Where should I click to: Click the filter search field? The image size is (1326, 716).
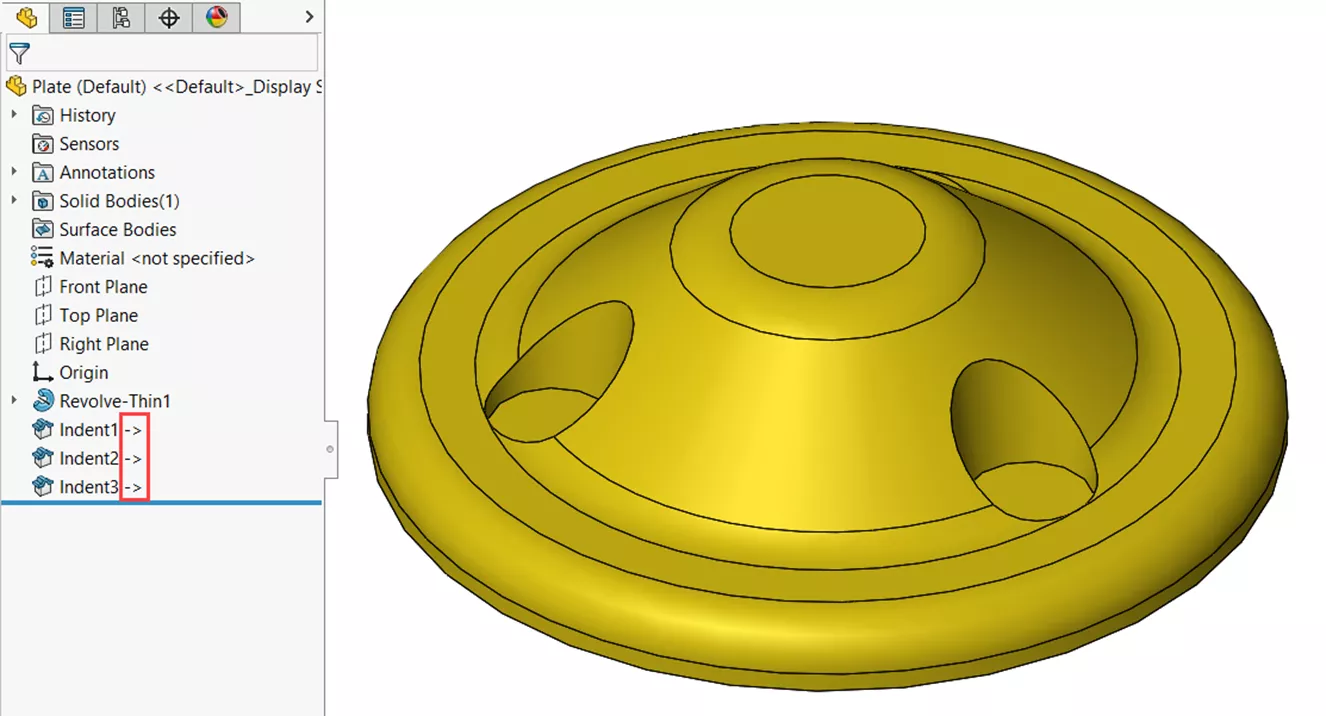(x=162, y=53)
